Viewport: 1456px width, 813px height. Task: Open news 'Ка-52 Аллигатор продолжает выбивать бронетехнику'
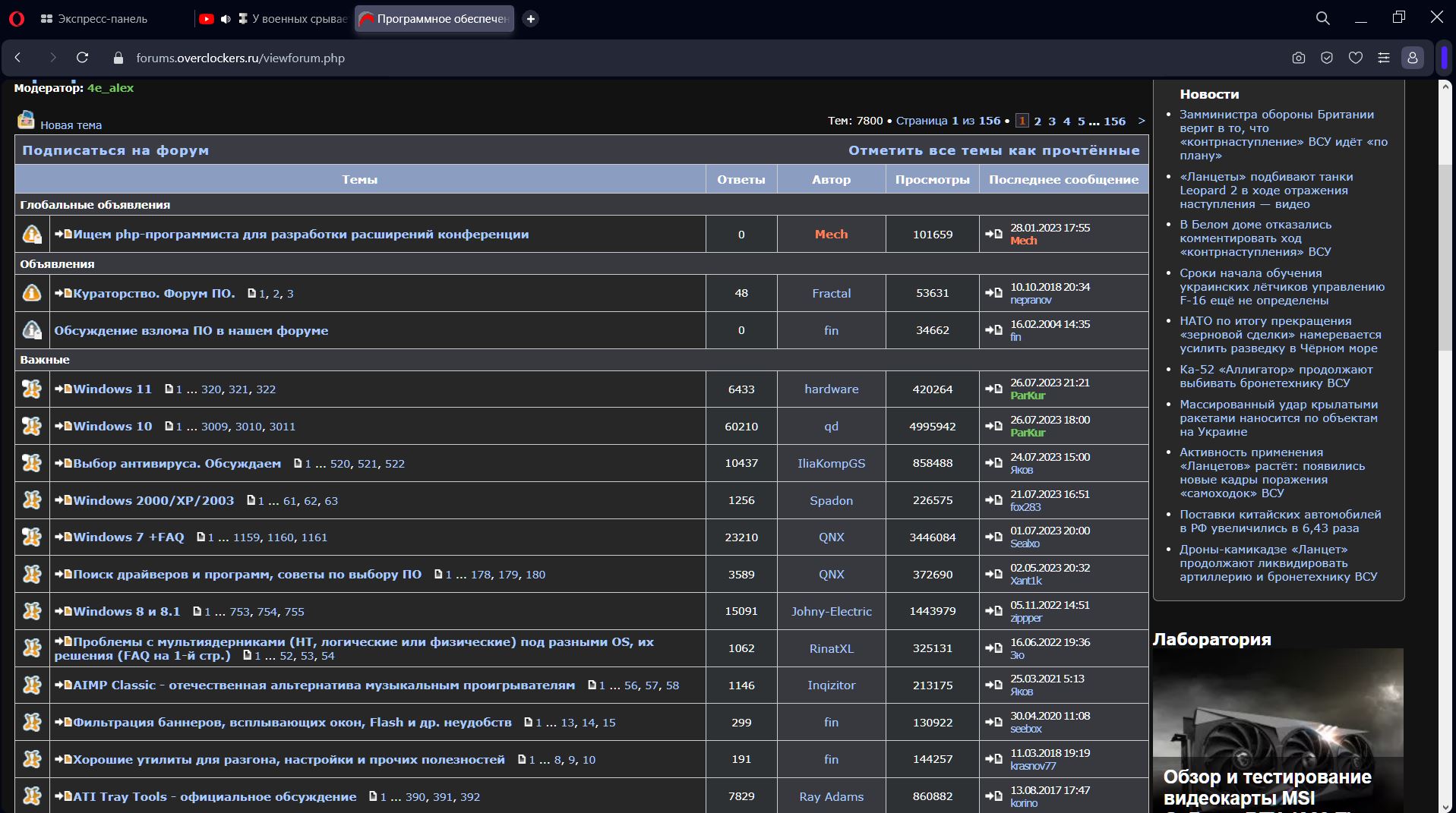click(1276, 377)
